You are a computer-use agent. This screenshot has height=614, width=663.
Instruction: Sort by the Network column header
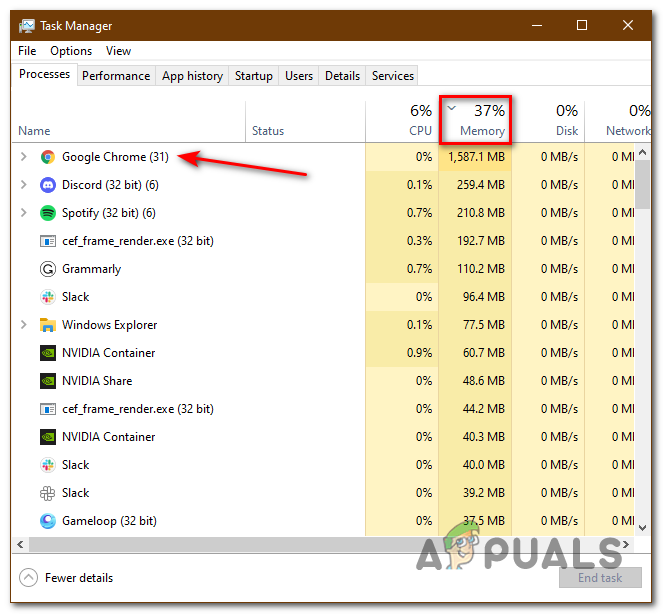pyautogui.click(x=618, y=120)
